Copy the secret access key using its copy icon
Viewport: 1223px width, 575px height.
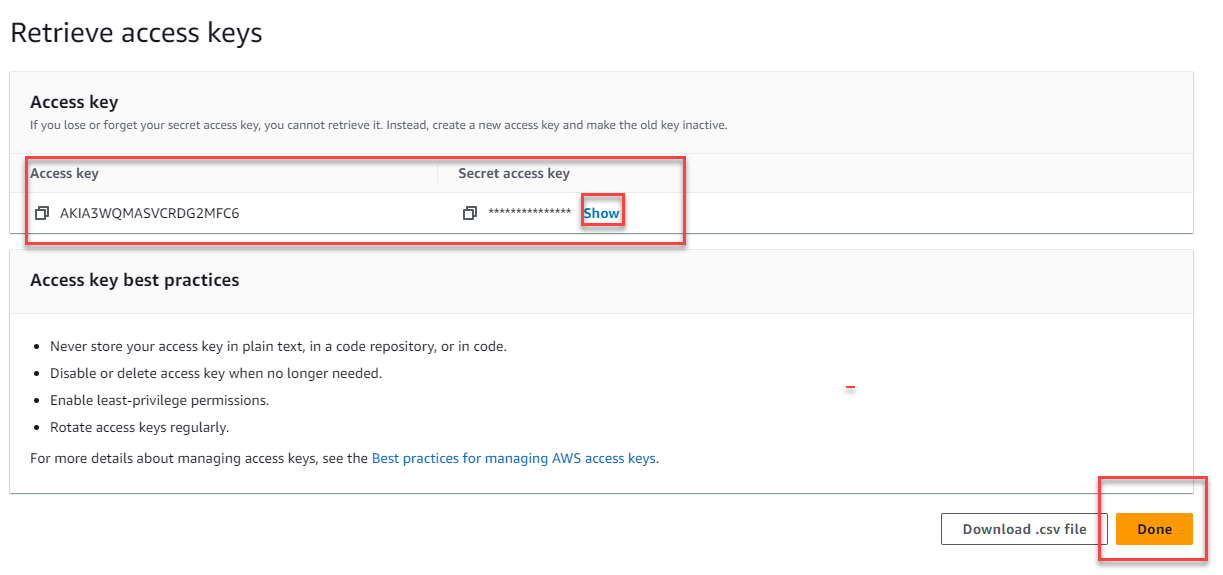click(x=470, y=213)
